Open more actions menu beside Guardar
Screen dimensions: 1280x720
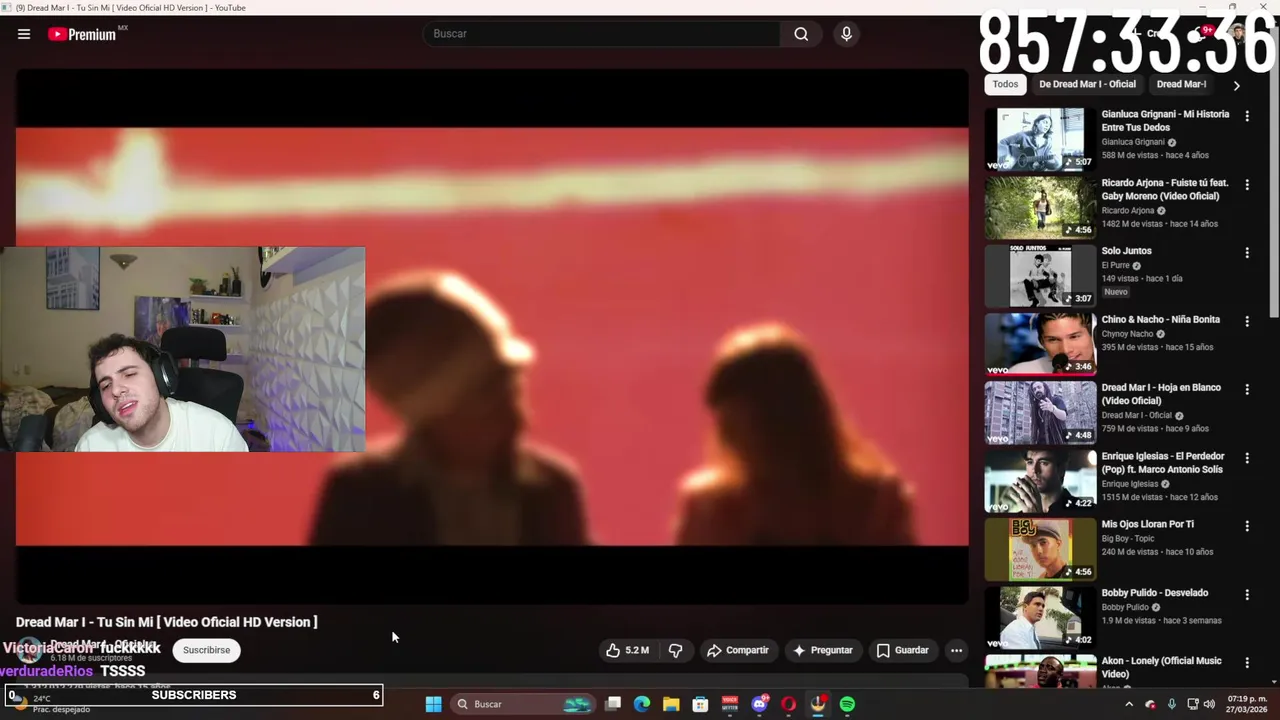click(956, 650)
